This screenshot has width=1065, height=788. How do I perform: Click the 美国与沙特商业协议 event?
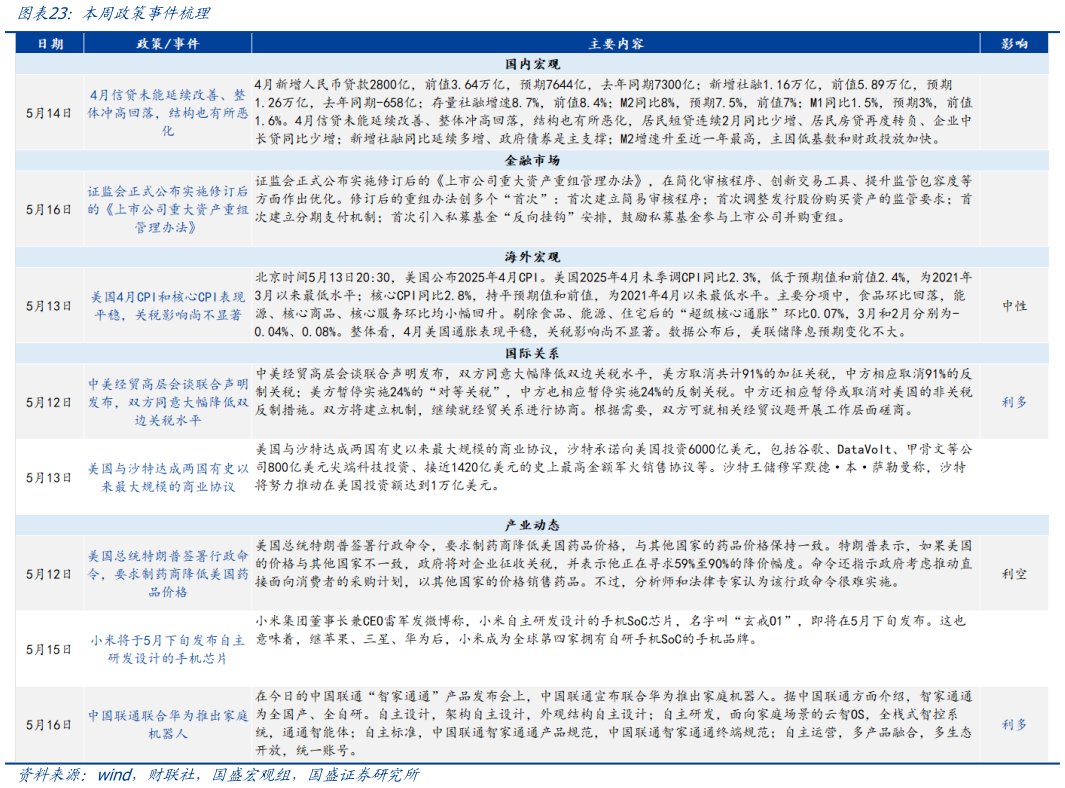(x=166, y=475)
